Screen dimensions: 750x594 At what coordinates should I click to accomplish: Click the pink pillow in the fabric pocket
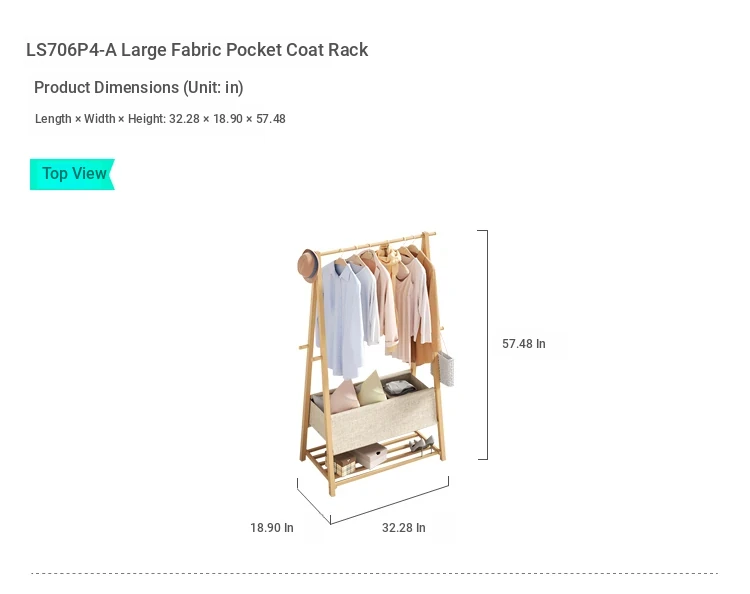click(344, 396)
